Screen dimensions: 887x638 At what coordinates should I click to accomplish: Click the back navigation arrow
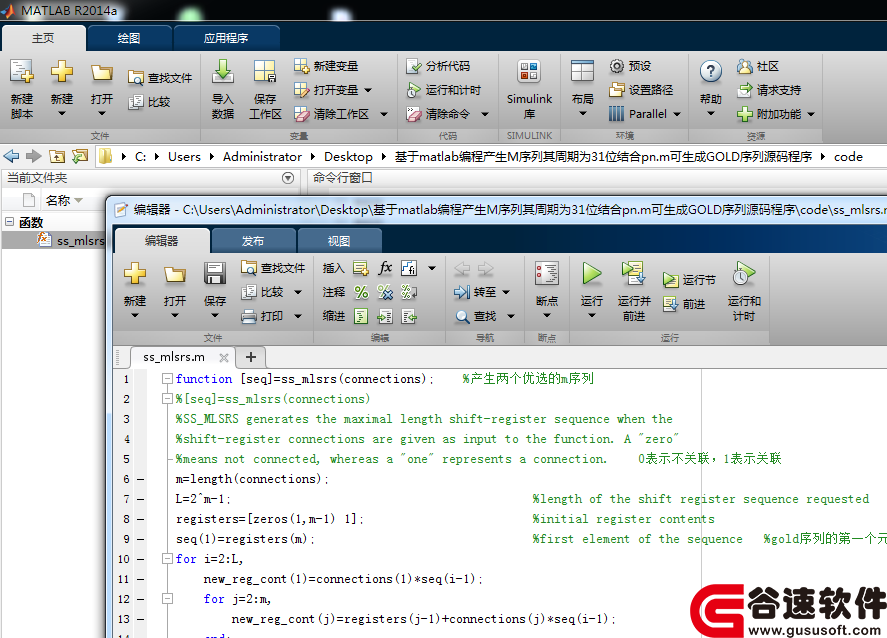[x=11, y=157]
